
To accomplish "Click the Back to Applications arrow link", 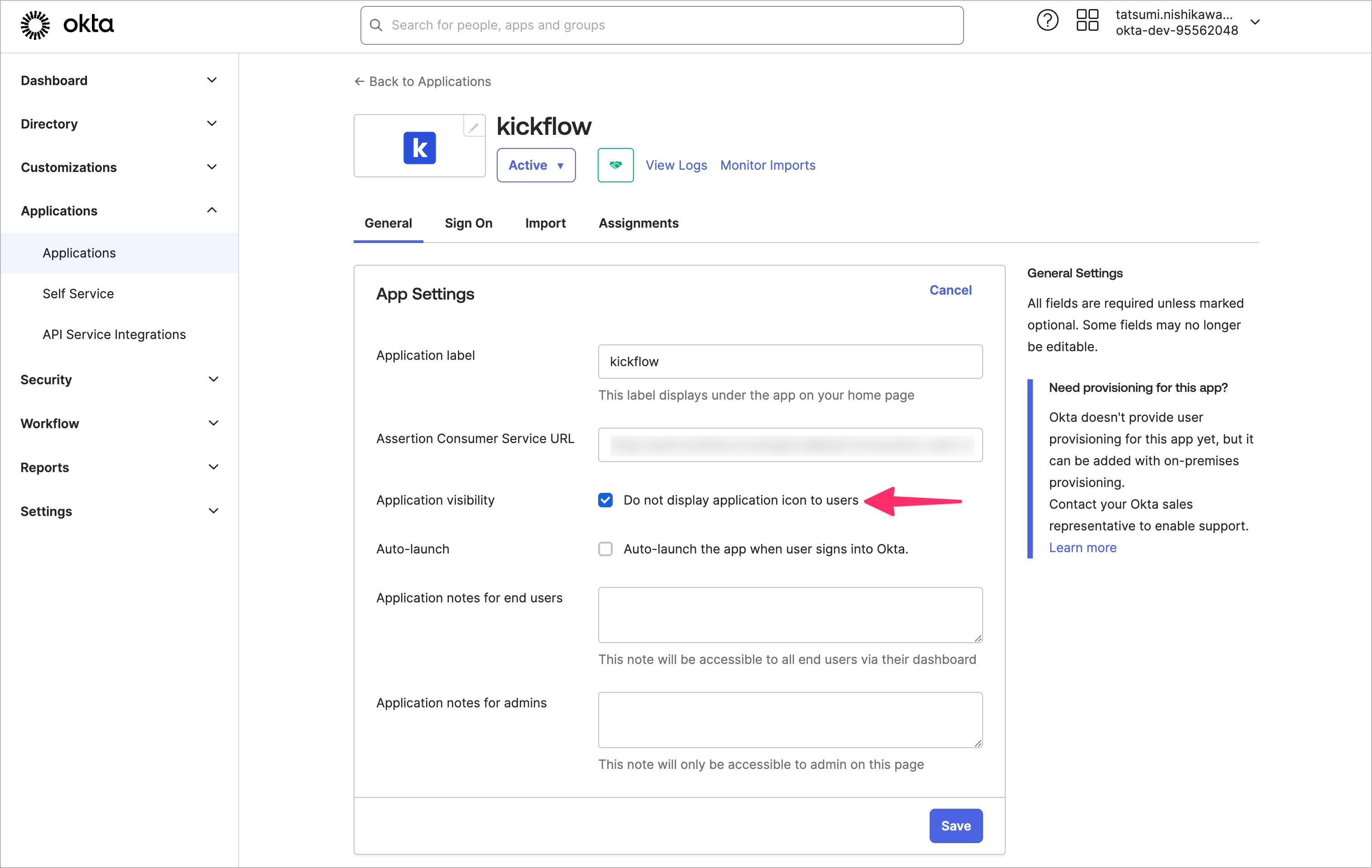I will coord(422,81).
